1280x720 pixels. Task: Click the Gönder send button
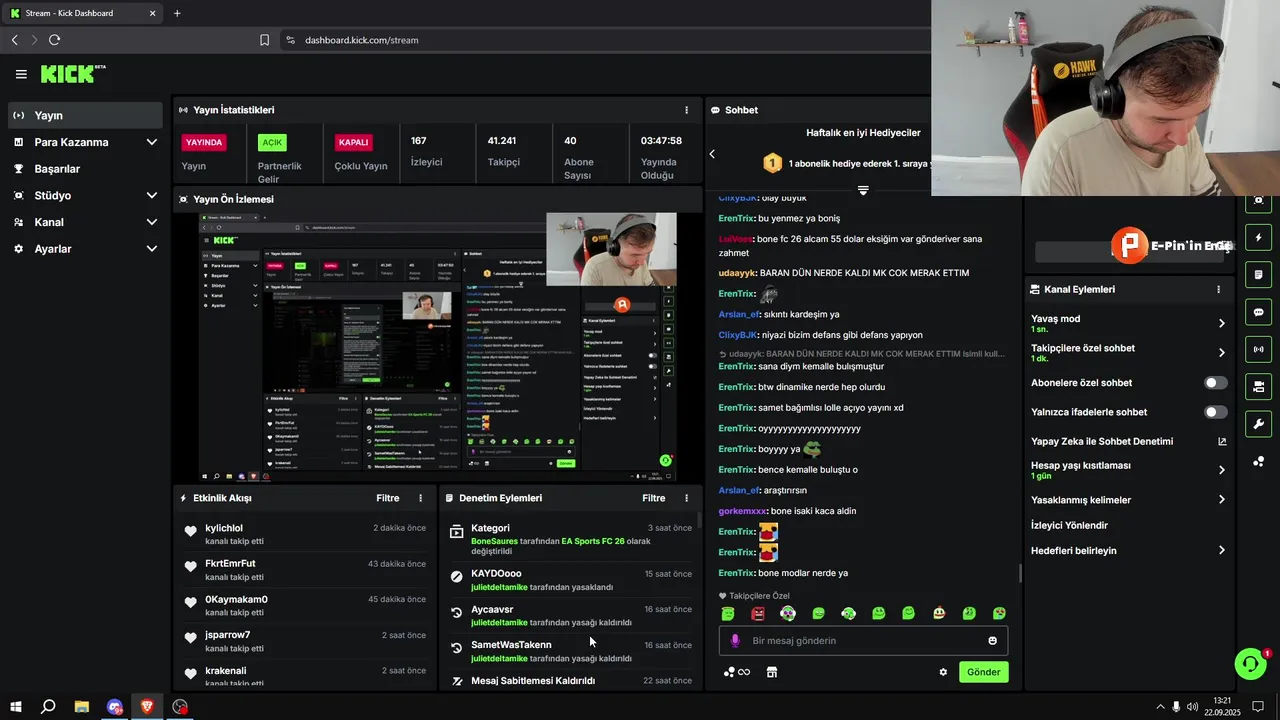point(983,672)
